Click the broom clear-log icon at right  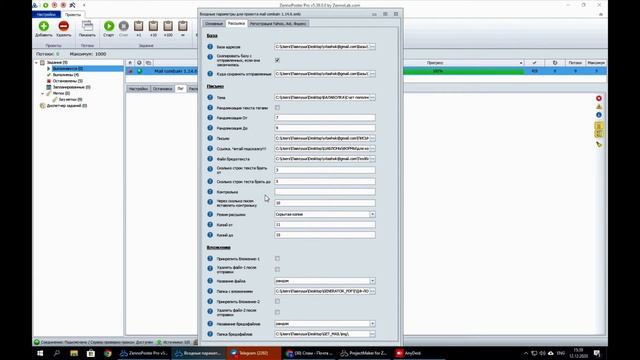599,144
